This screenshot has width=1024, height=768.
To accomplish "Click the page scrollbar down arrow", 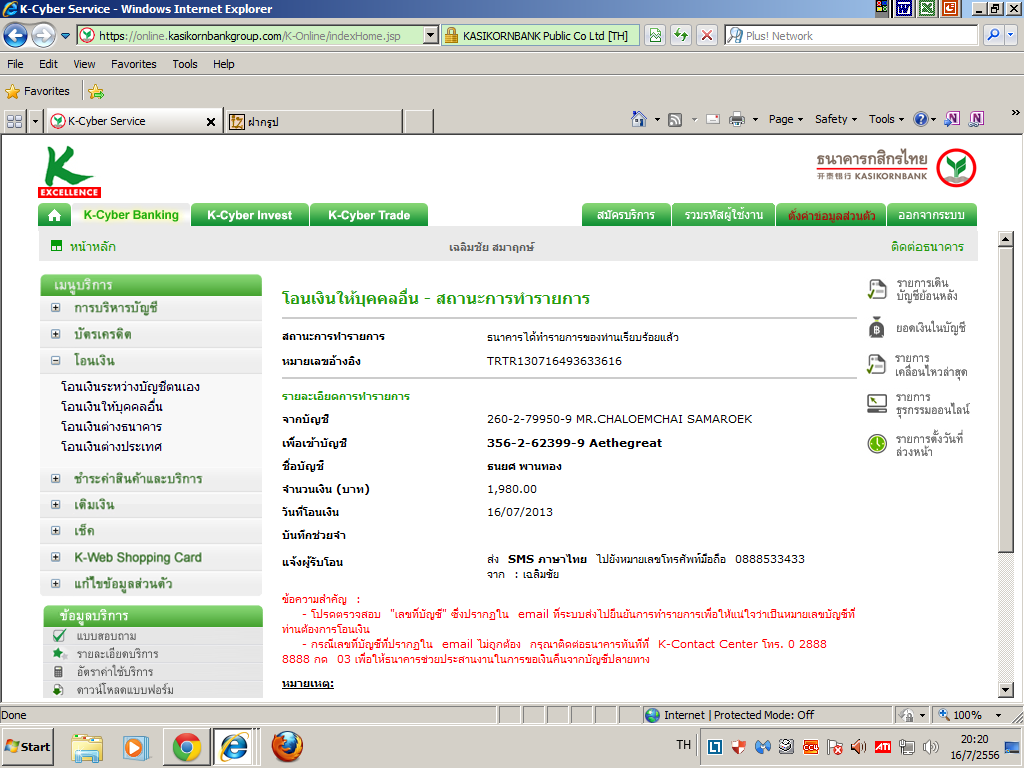I will point(1006,690).
